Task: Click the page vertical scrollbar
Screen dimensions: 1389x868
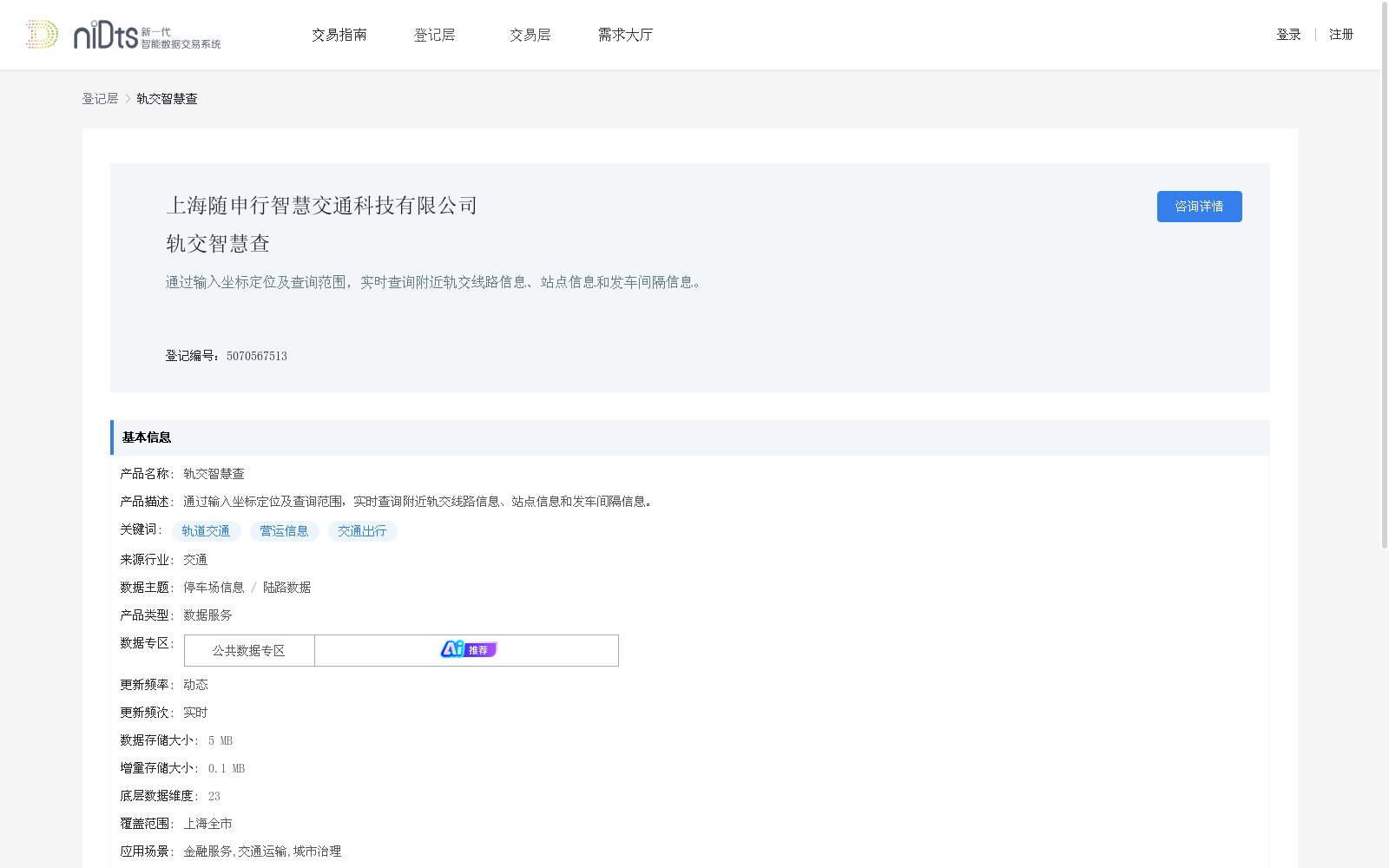Action: click(x=1385, y=276)
